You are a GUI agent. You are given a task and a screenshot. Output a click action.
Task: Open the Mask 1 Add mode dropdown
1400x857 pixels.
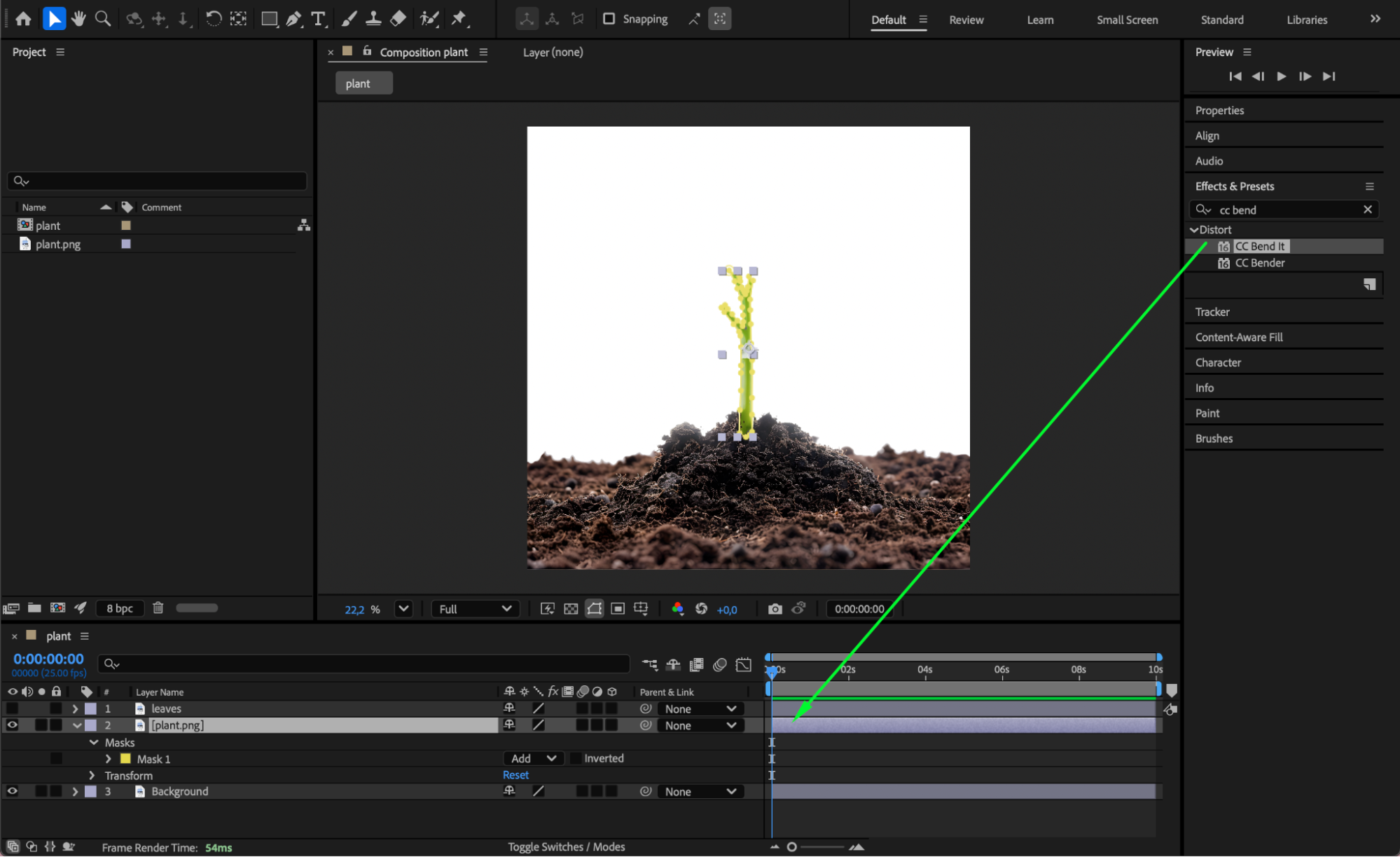(x=533, y=758)
